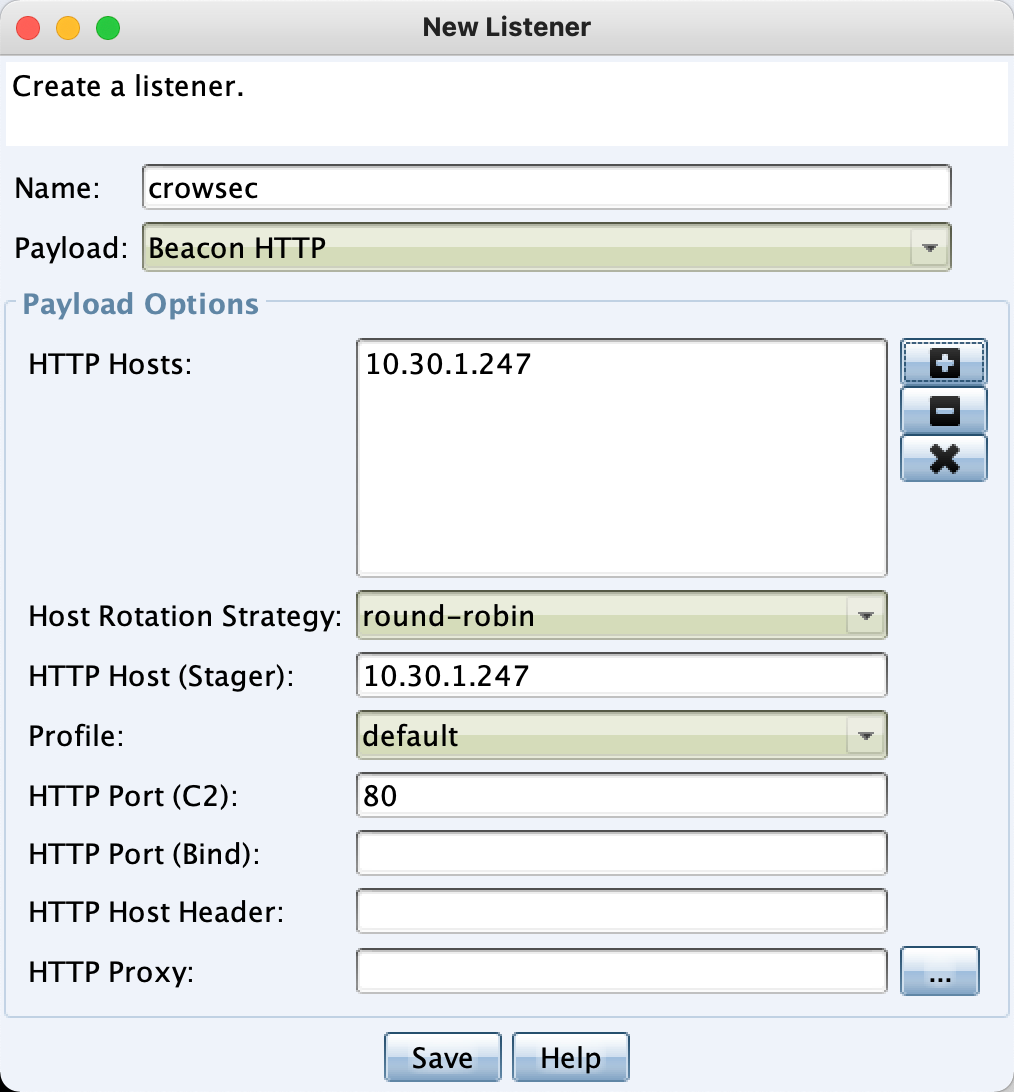
Task: Focus the HTTP Host Header field
Action: (621, 911)
